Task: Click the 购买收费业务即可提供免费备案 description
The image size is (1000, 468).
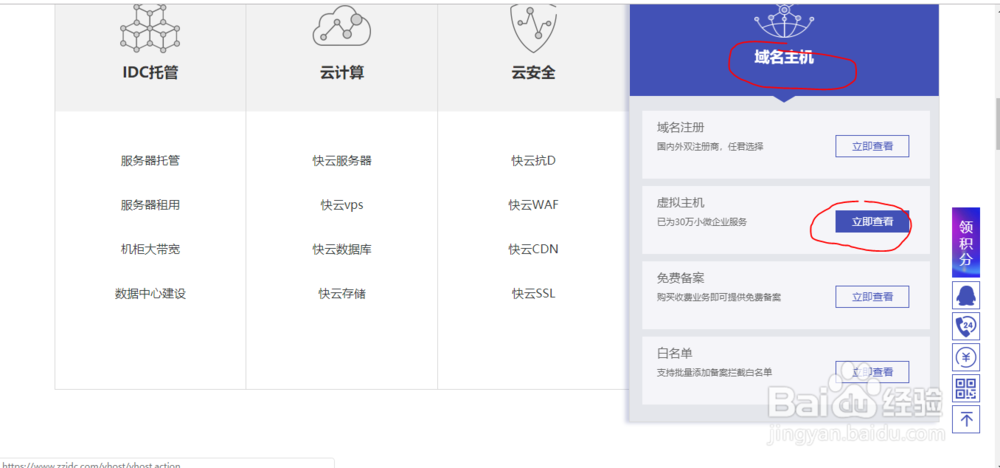Action: coord(719,297)
